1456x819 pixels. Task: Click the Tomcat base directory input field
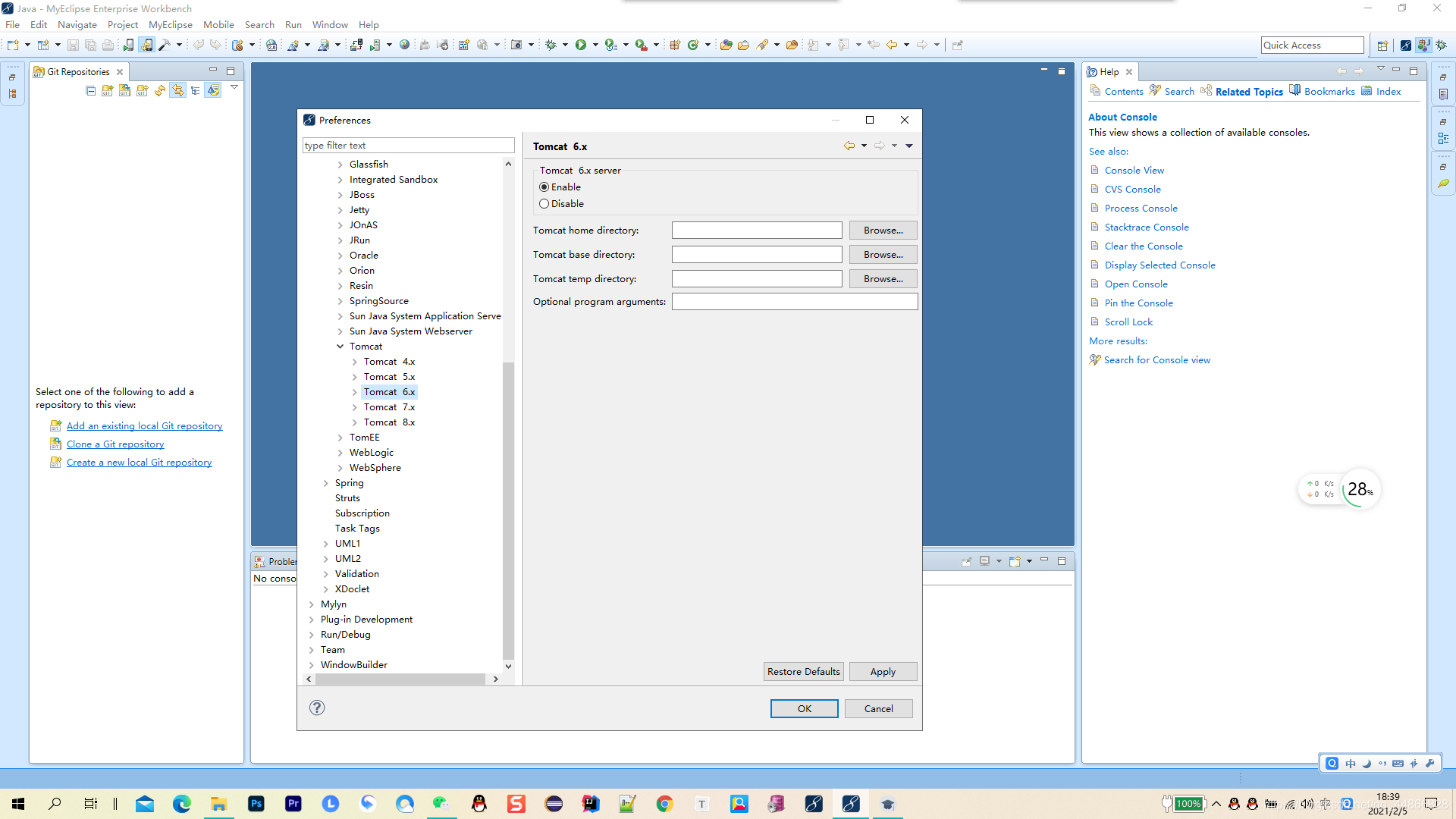[756, 254]
